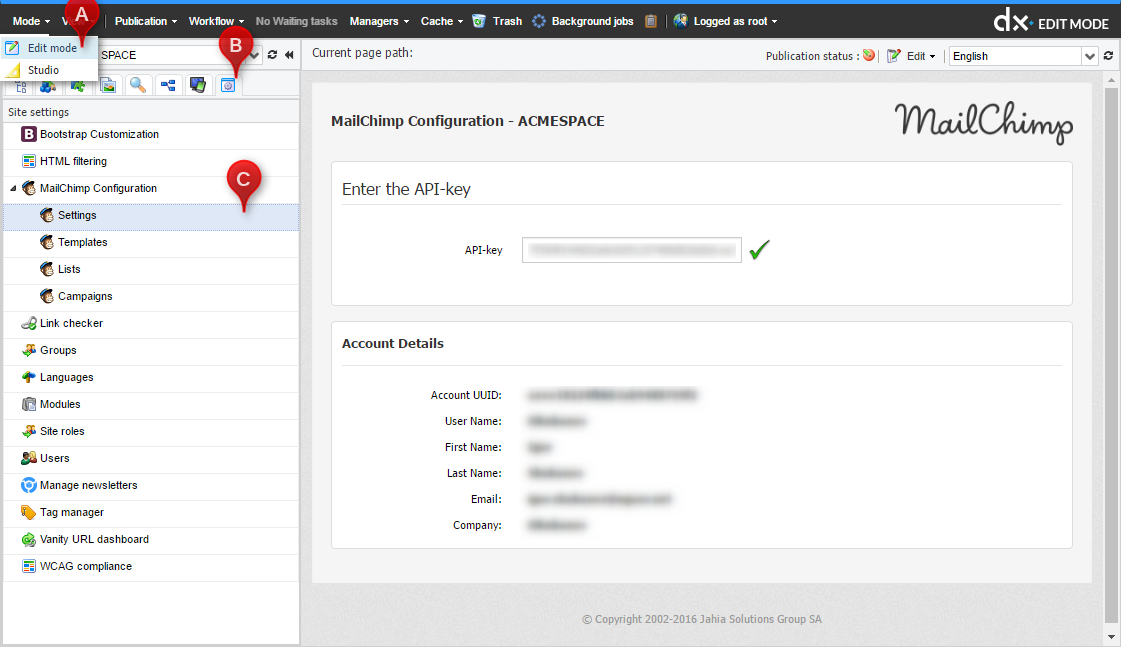Expand the Logged as root menu
The image size is (1121, 647).
tap(727, 21)
